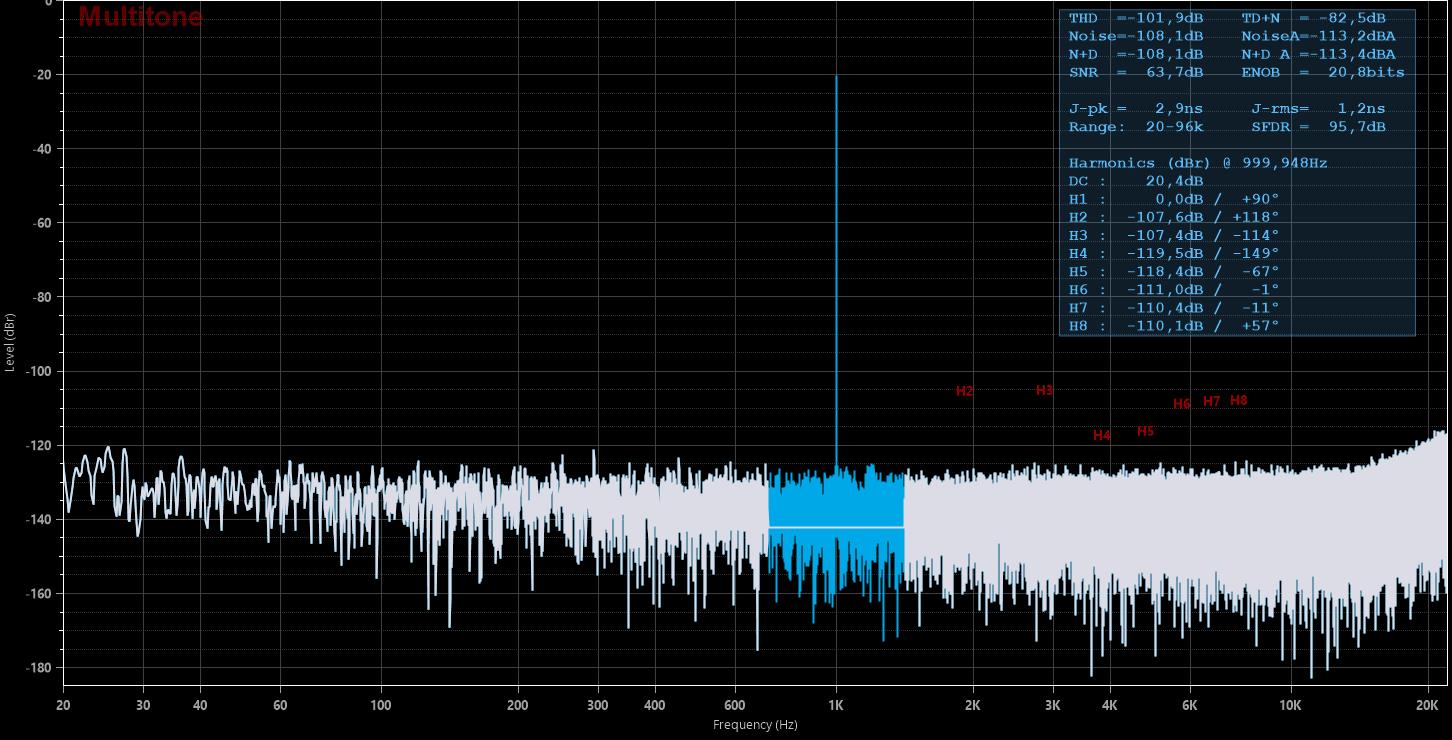
Task: Click the 1K frequency tick label
Action: (x=836, y=705)
